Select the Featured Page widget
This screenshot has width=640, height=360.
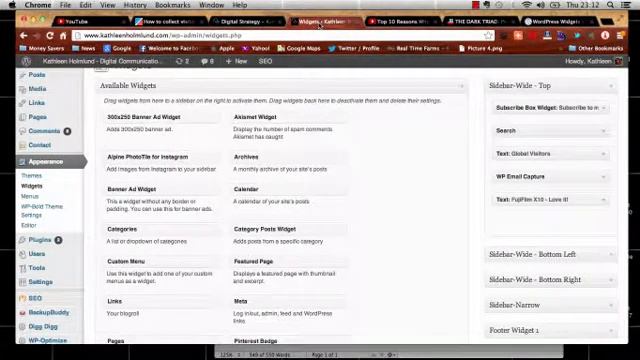290,262
